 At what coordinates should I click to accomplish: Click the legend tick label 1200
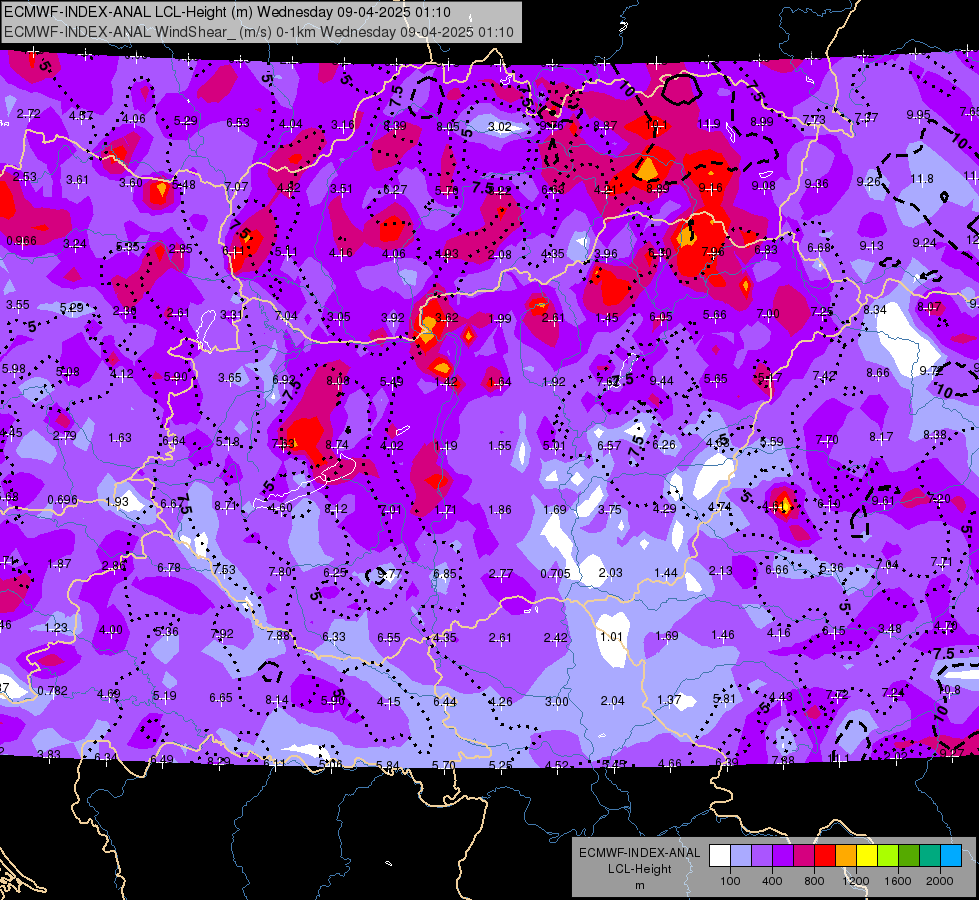coord(856,881)
